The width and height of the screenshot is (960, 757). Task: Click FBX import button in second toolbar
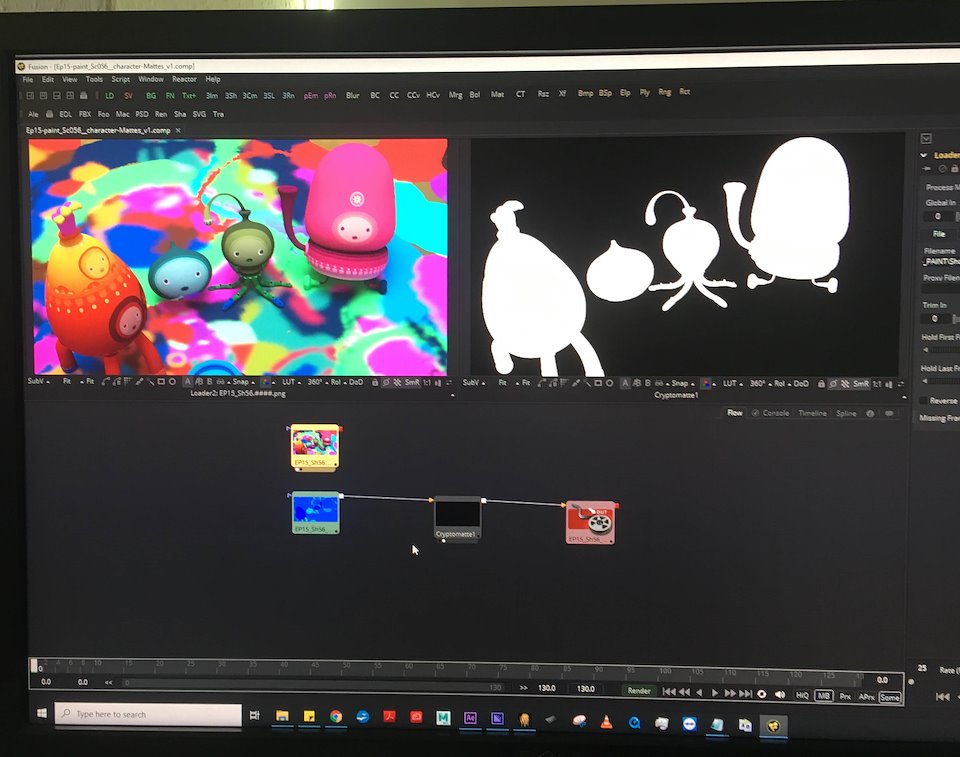pos(84,114)
